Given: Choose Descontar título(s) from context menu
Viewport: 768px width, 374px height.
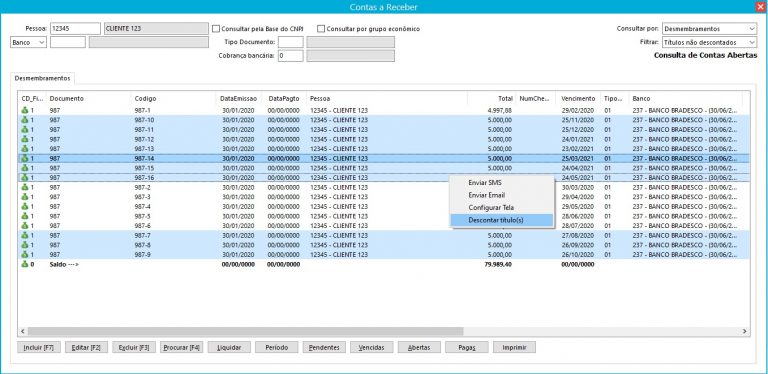Looking at the screenshot, I should pos(502,220).
